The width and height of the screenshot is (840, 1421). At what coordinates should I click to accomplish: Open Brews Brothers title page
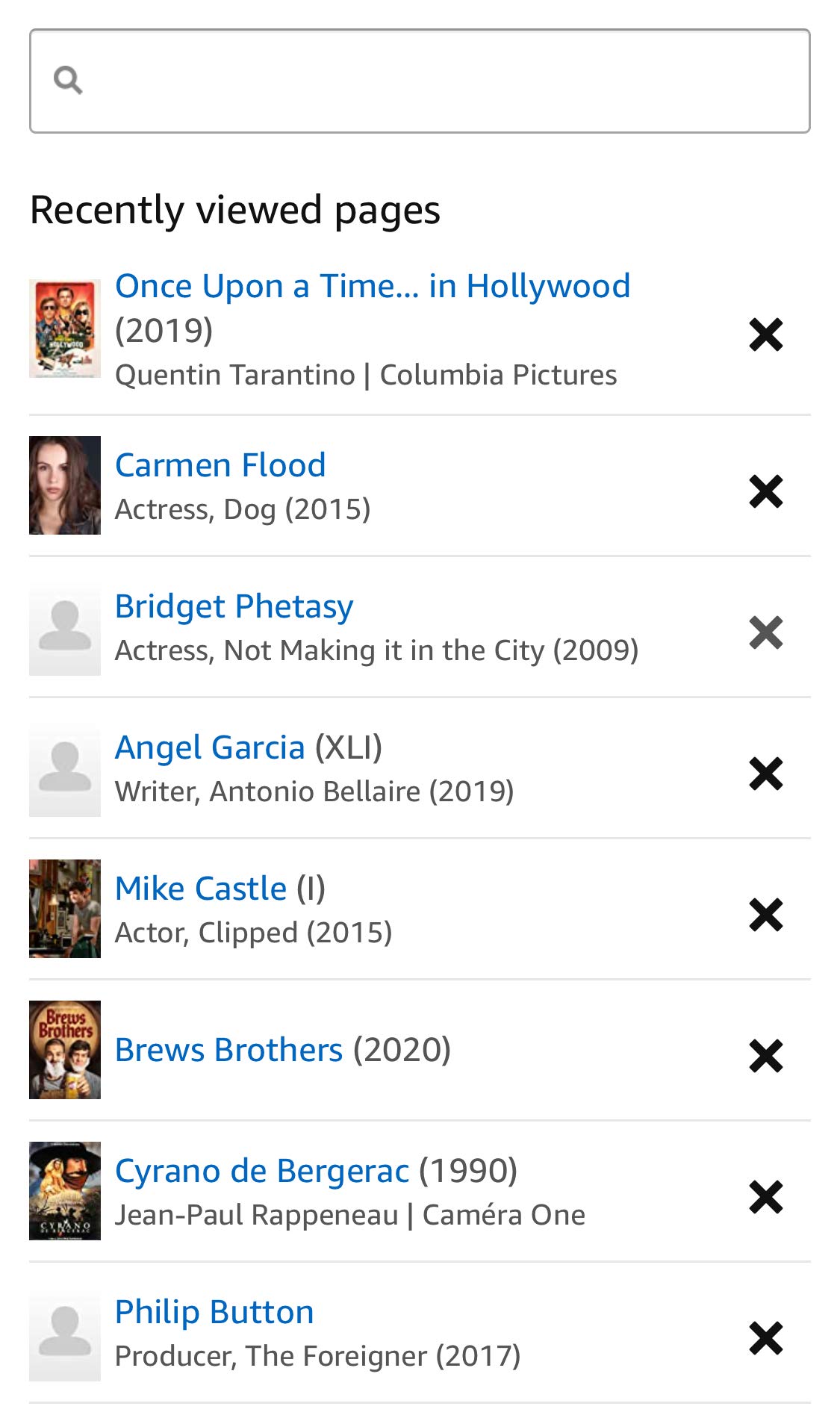228,1050
